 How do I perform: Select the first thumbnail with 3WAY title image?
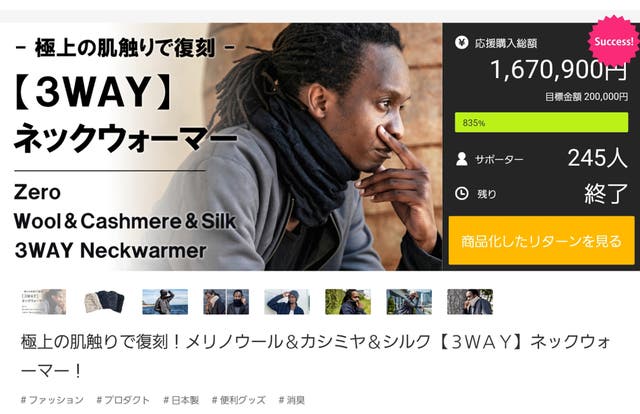[43, 301]
